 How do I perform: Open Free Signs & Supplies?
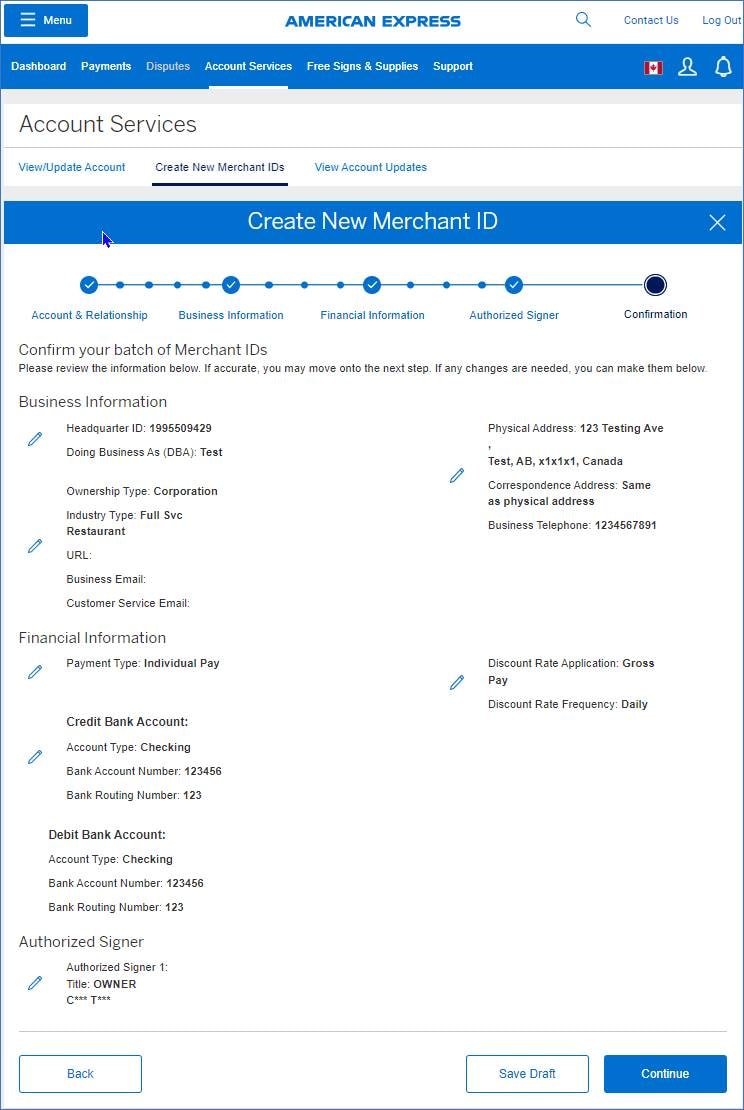pyautogui.click(x=362, y=67)
